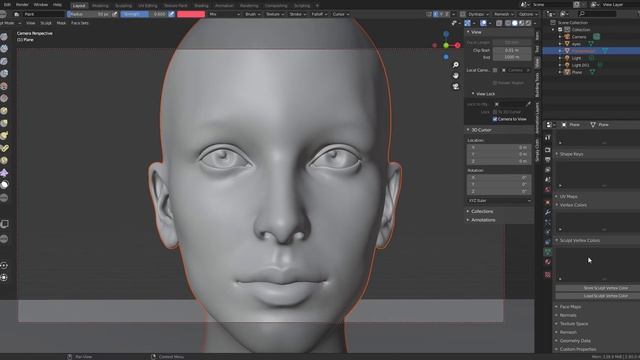The image size is (640, 360).
Task: Open the Falloff popover in header
Action: click(319, 14)
